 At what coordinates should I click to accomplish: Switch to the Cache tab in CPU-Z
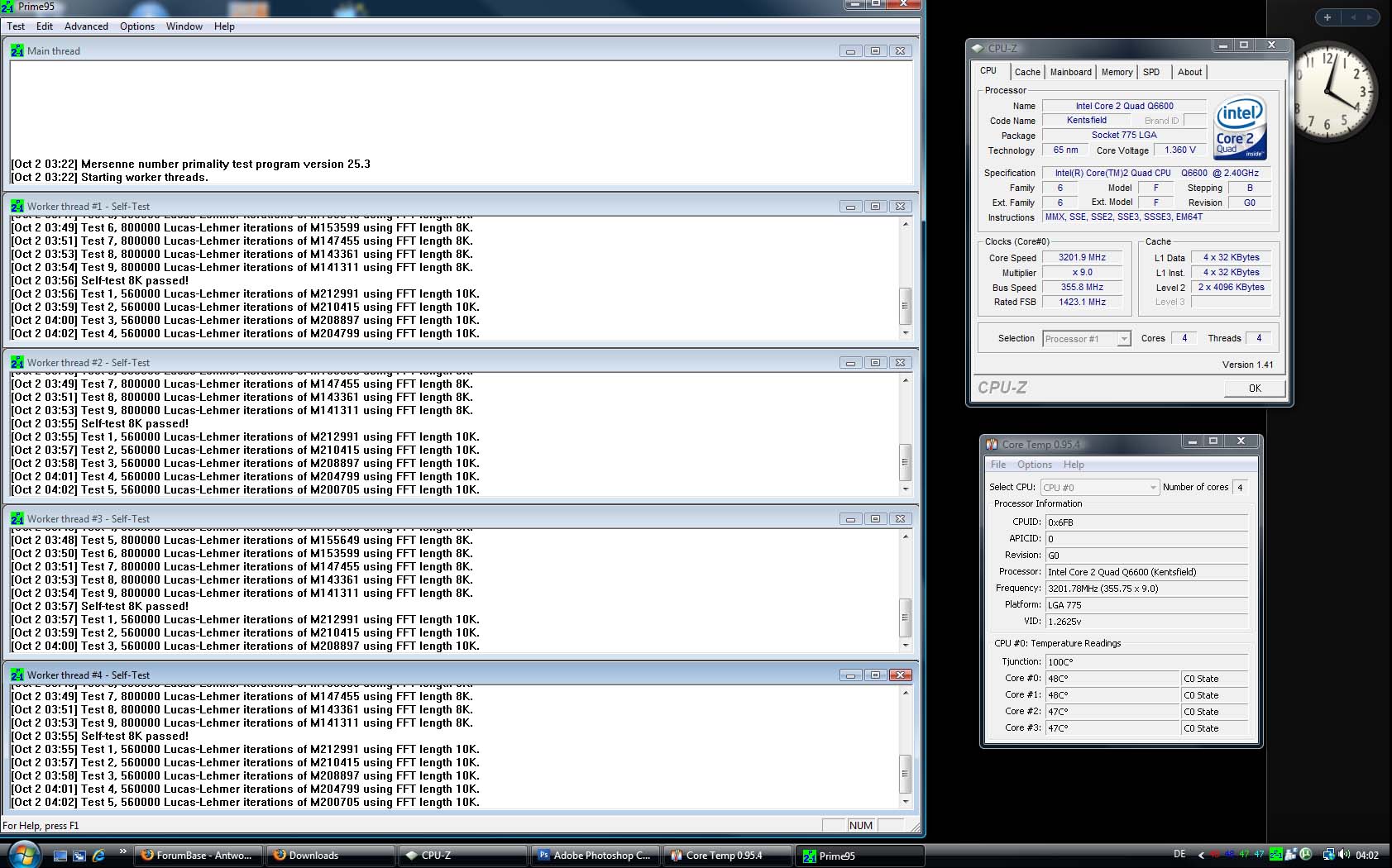point(1027,72)
